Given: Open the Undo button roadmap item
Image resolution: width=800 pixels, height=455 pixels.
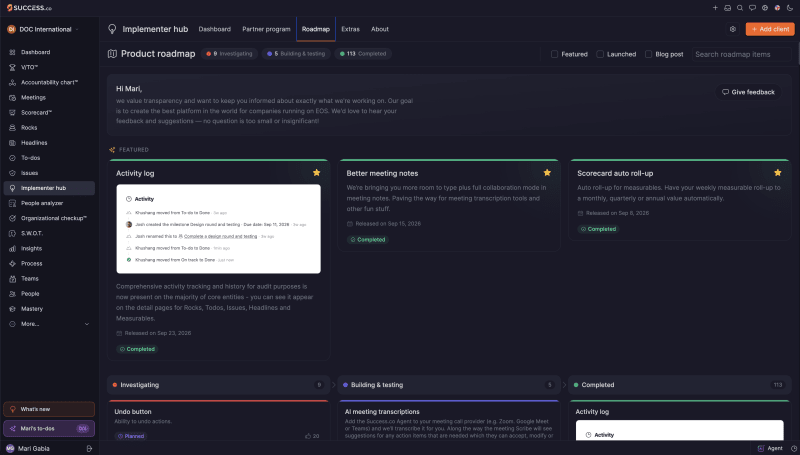Looking at the screenshot, I should click(x=133, y=412).
